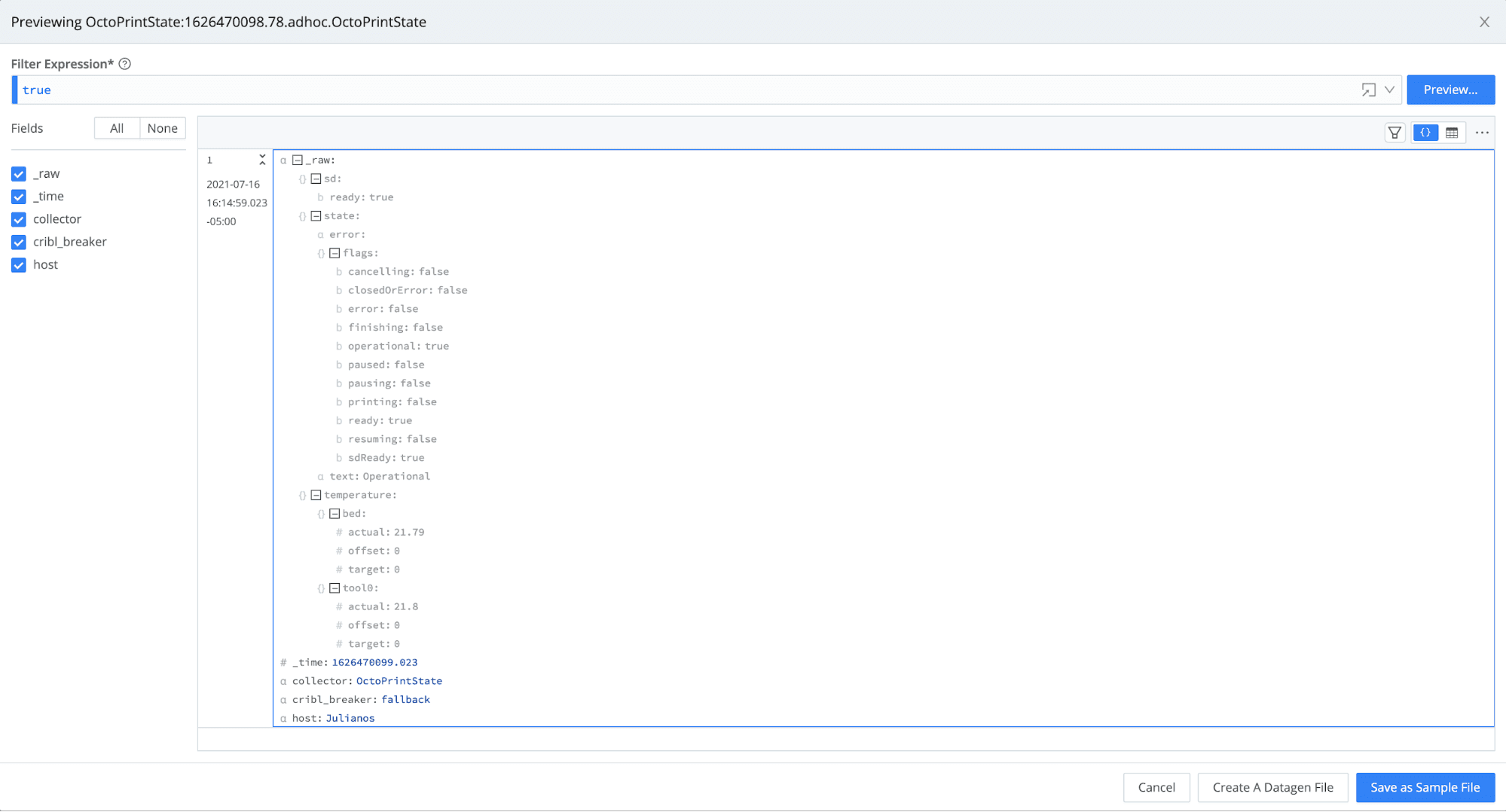Image resolution: width=1506 pixels, height=812 pixels.
Task: Collapse event 1 using its arrows icon
Action: [262, 160]
